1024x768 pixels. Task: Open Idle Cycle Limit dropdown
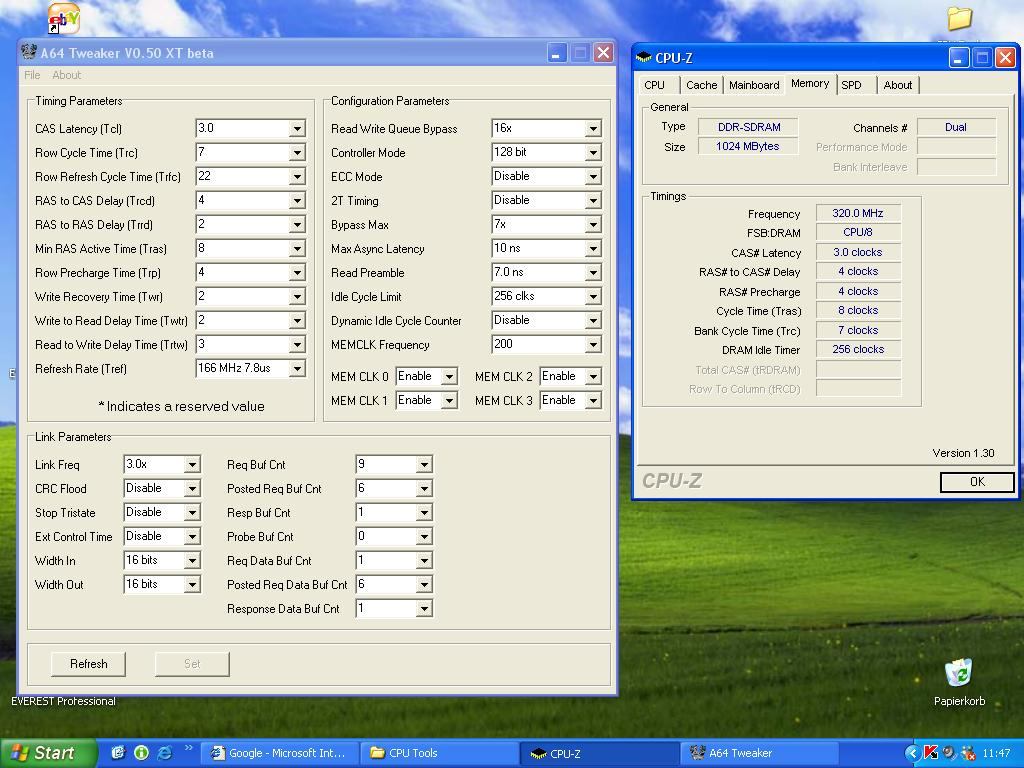(x=593, y=296)
